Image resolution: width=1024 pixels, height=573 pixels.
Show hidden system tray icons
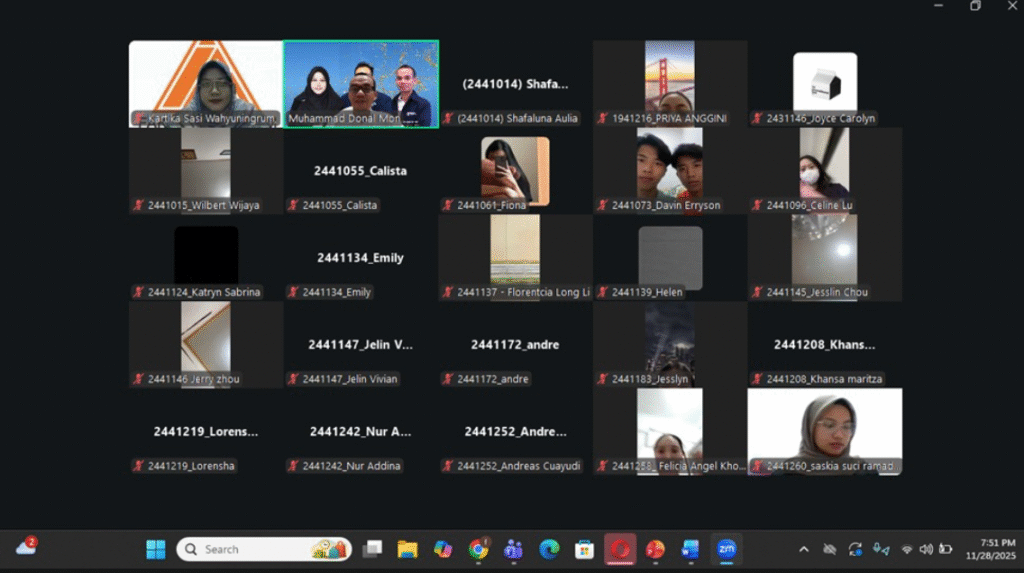click(x=804, y=549)
